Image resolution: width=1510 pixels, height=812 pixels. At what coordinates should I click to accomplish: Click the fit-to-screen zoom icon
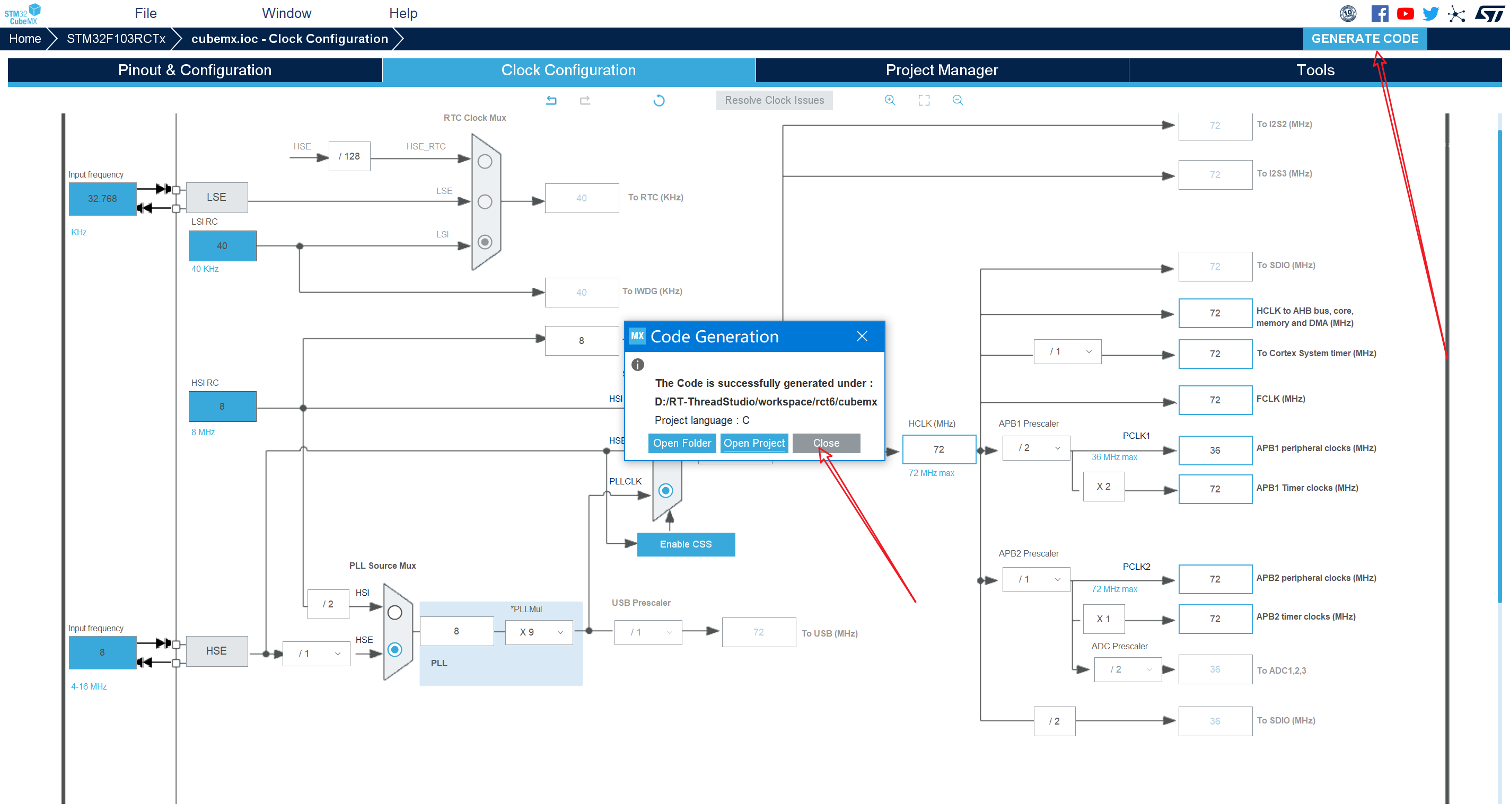point(923,100)
